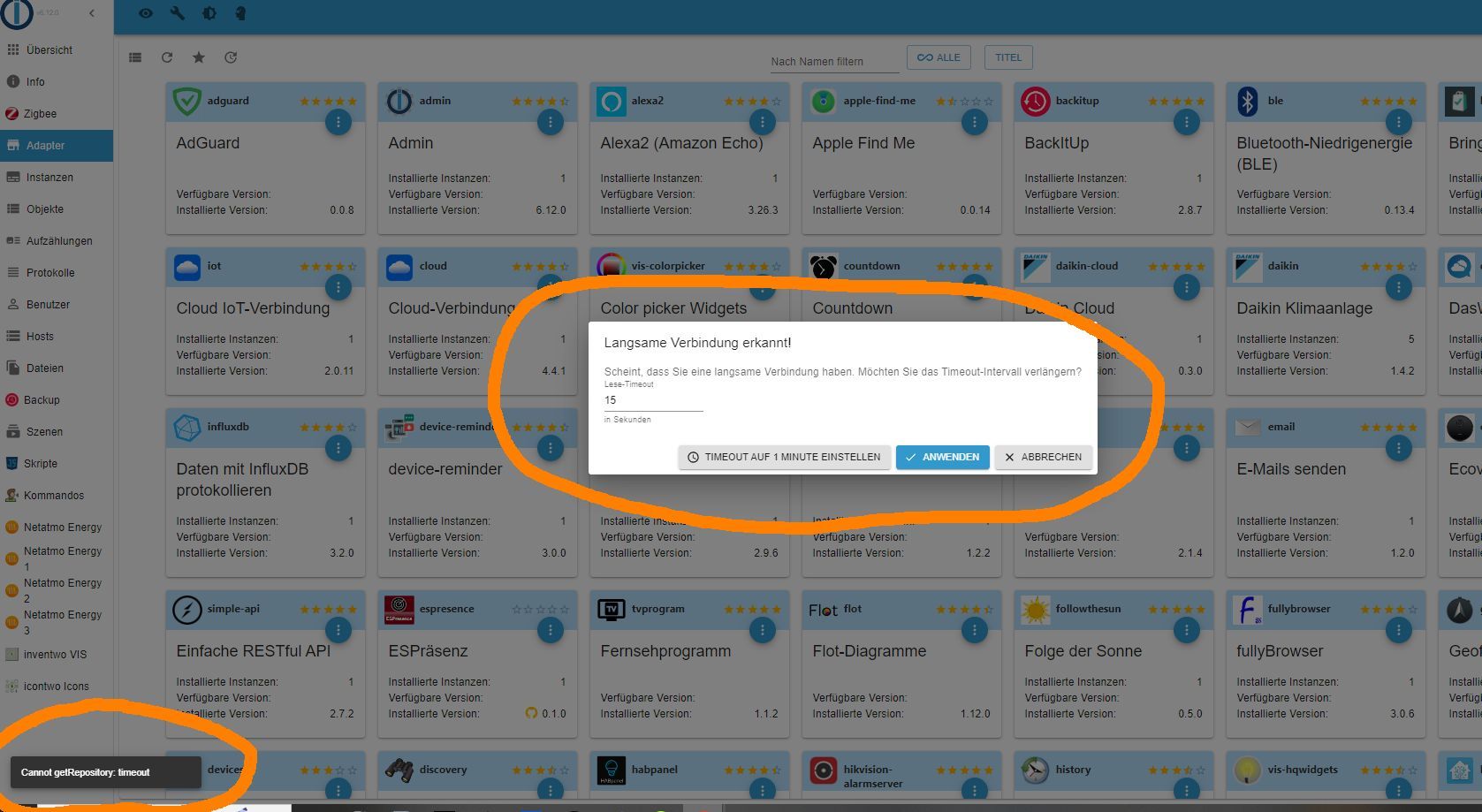Toggle the theme brightness icon in top bar
1482x812 pixels.
pos(209,13)
